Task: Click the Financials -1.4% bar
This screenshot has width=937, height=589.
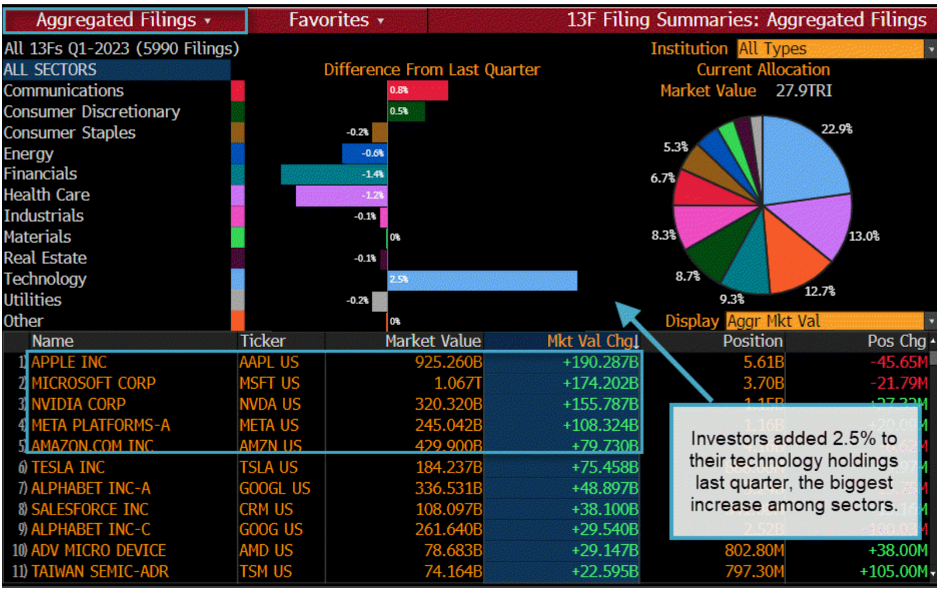Action: [x=334, y=174]
